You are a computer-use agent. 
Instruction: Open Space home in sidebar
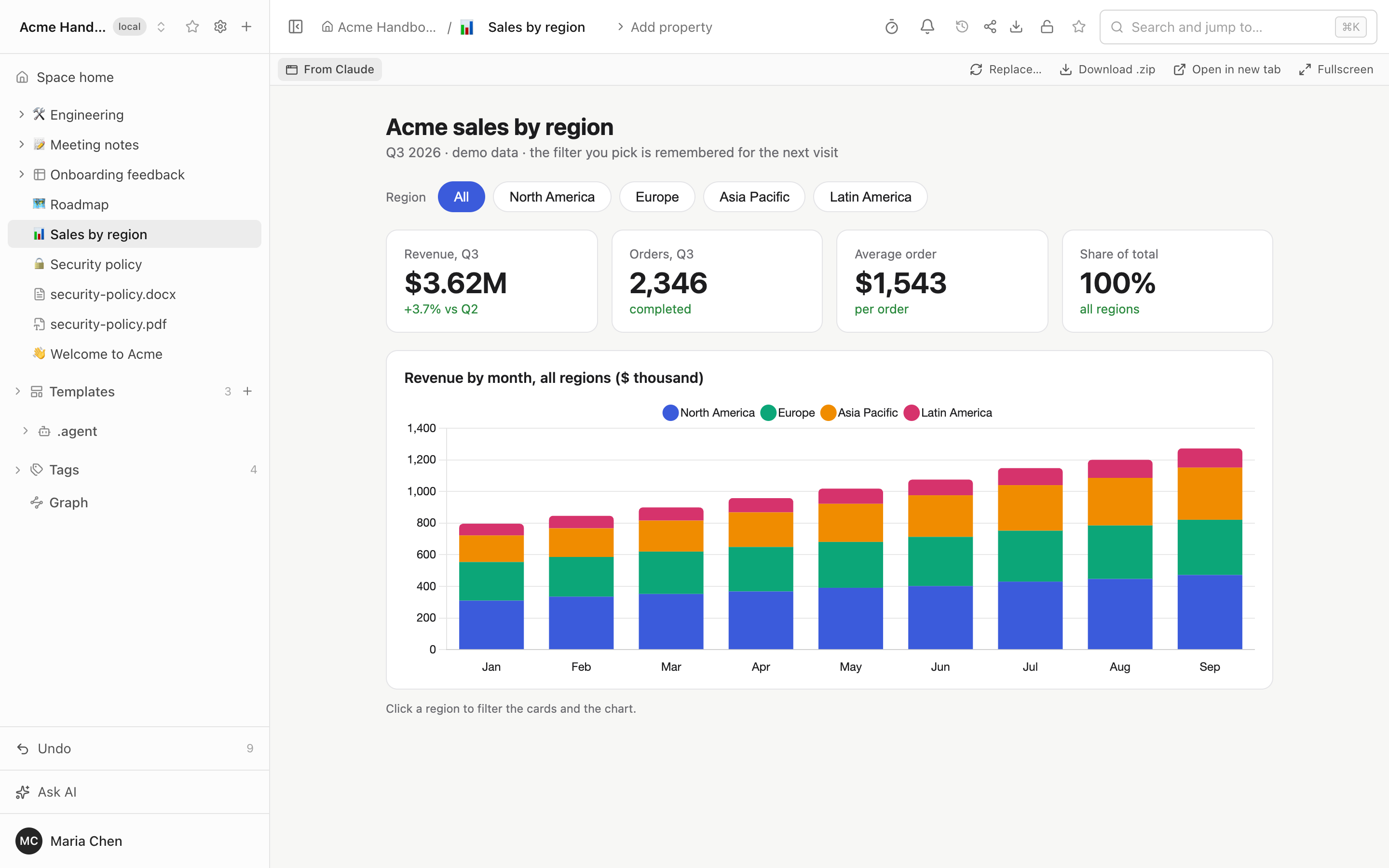click(134, 77)
